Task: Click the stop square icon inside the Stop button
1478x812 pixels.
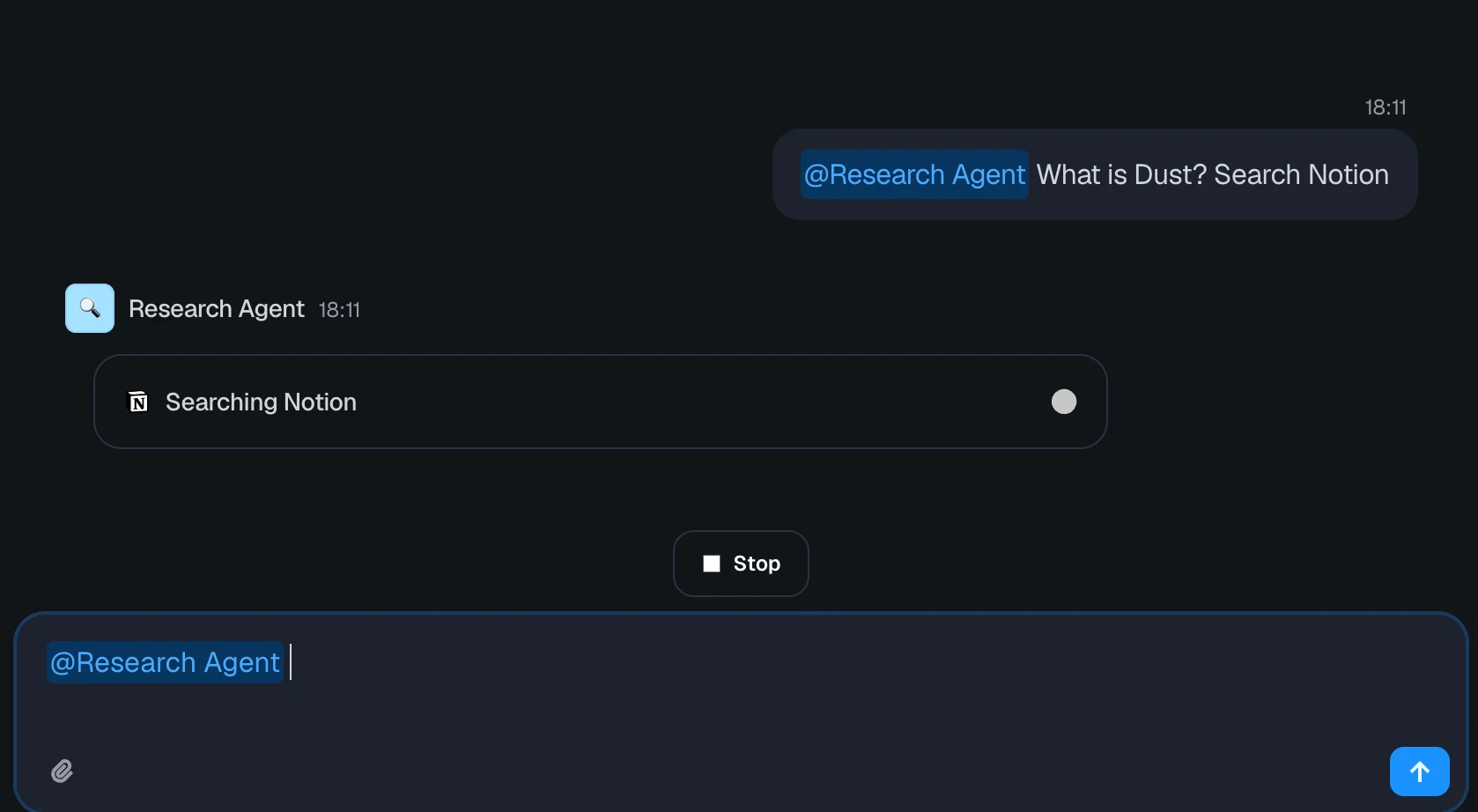Action: pyautogui.click(x=712, y=563)
